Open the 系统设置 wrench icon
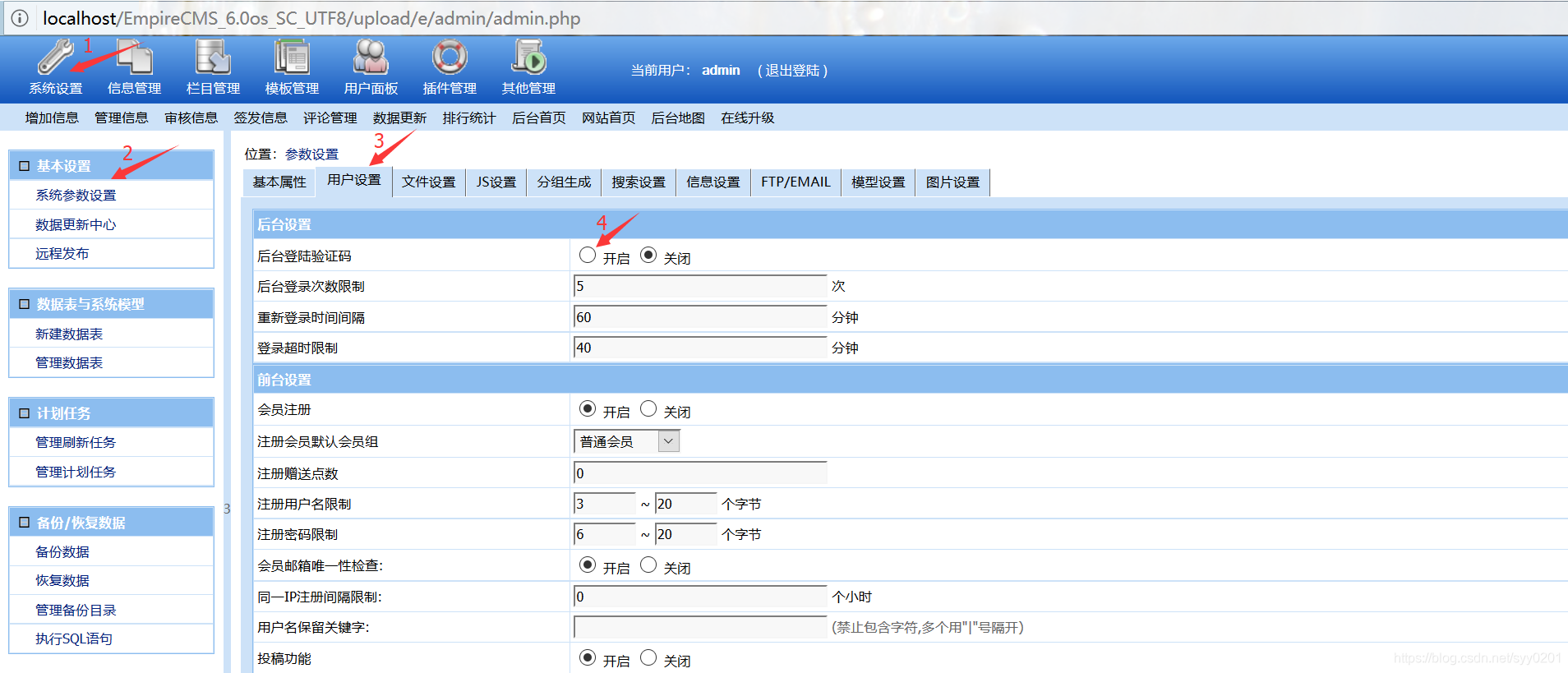The width and height of the screenshot is (1568, 673). click(56, 58)
